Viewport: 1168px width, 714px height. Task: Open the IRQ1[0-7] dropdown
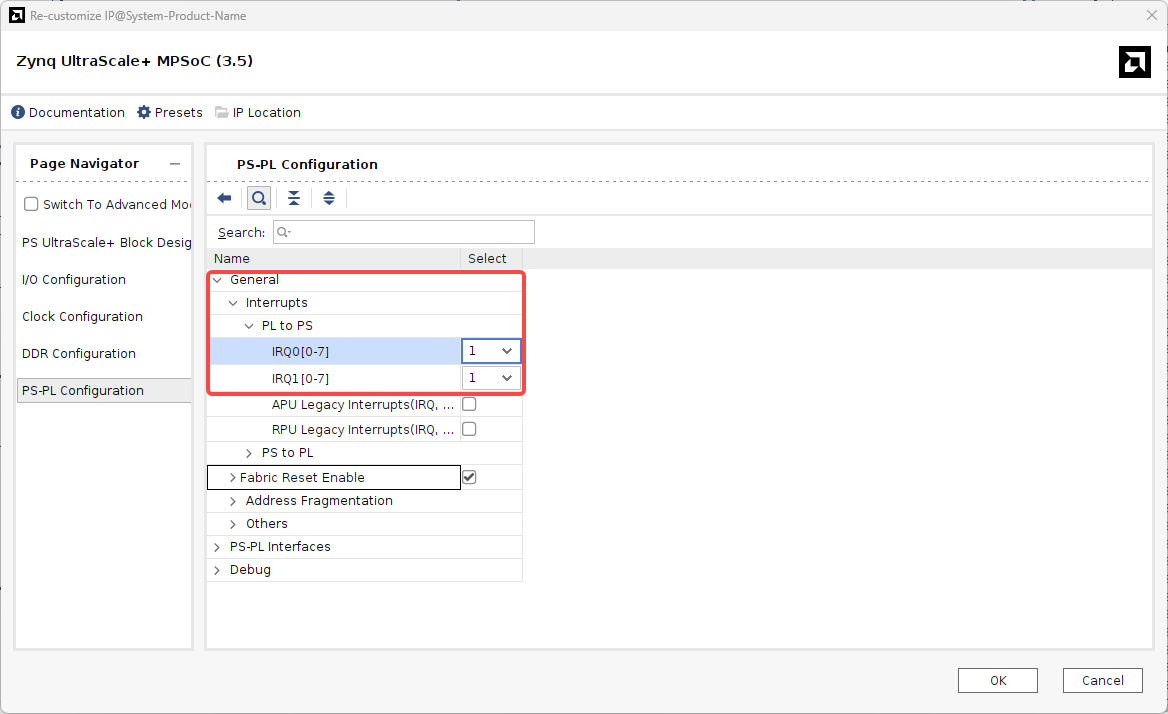point(506,378)
